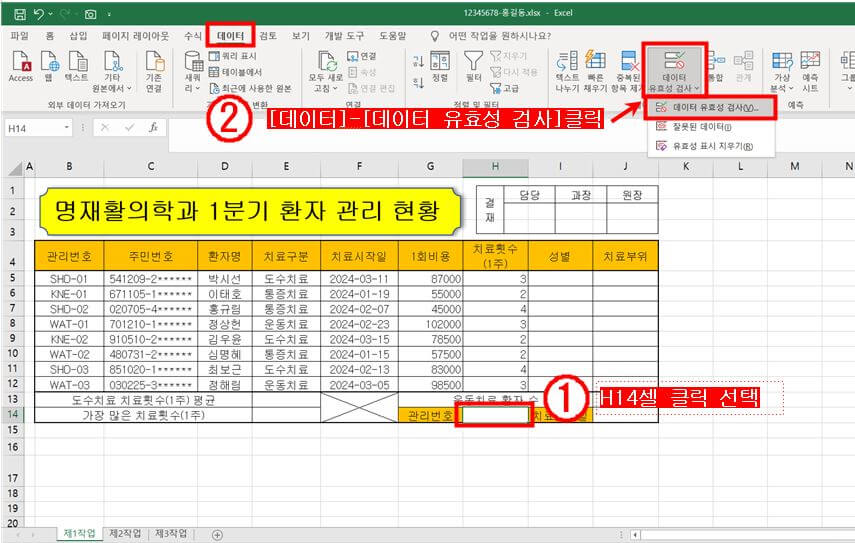Click From Table (테이블에서)

(235, 72)
